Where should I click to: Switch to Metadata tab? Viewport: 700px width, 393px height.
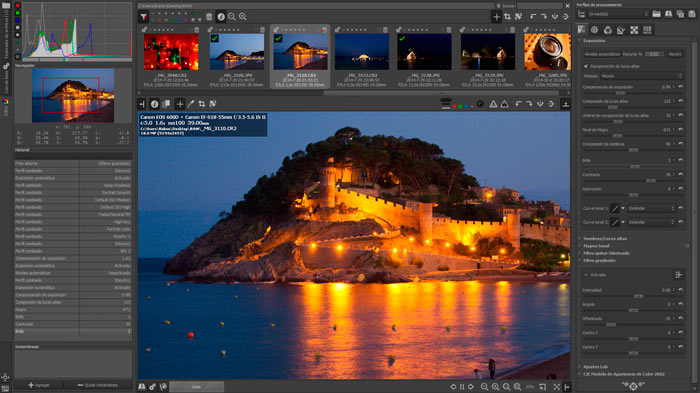tap(647, 30)
